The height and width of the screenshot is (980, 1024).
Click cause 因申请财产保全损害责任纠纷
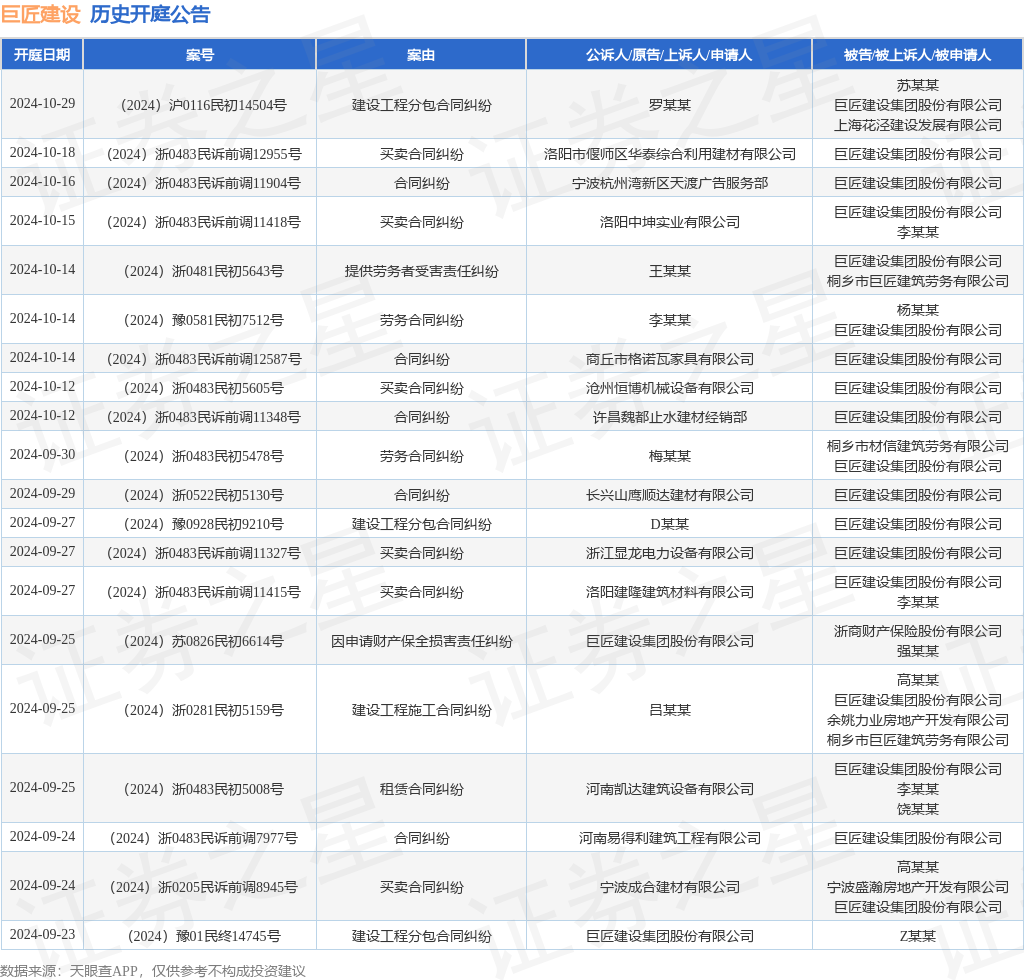421,642
